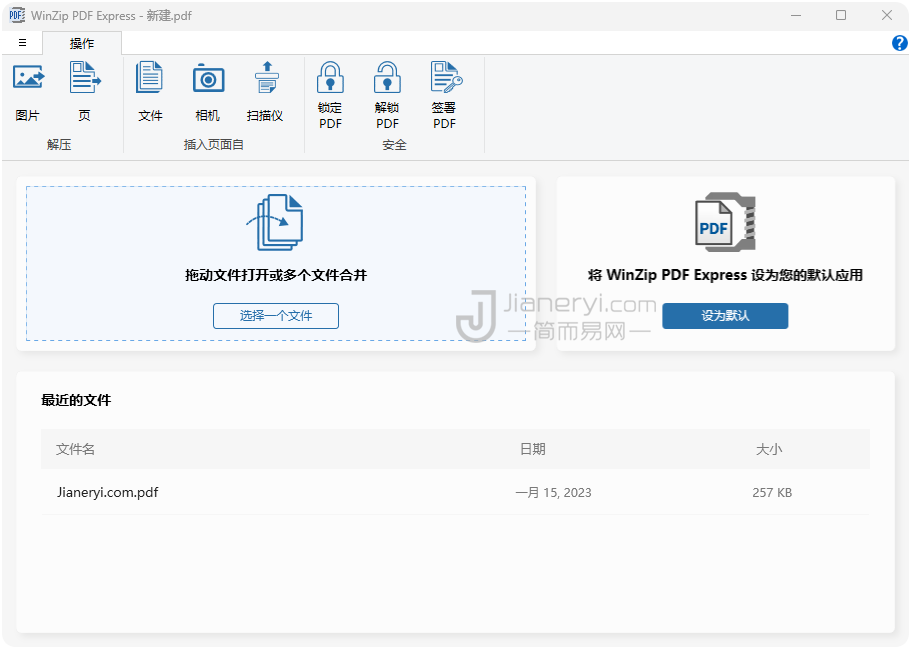
Task: Click the 文件名 column header
Action: 76,449
